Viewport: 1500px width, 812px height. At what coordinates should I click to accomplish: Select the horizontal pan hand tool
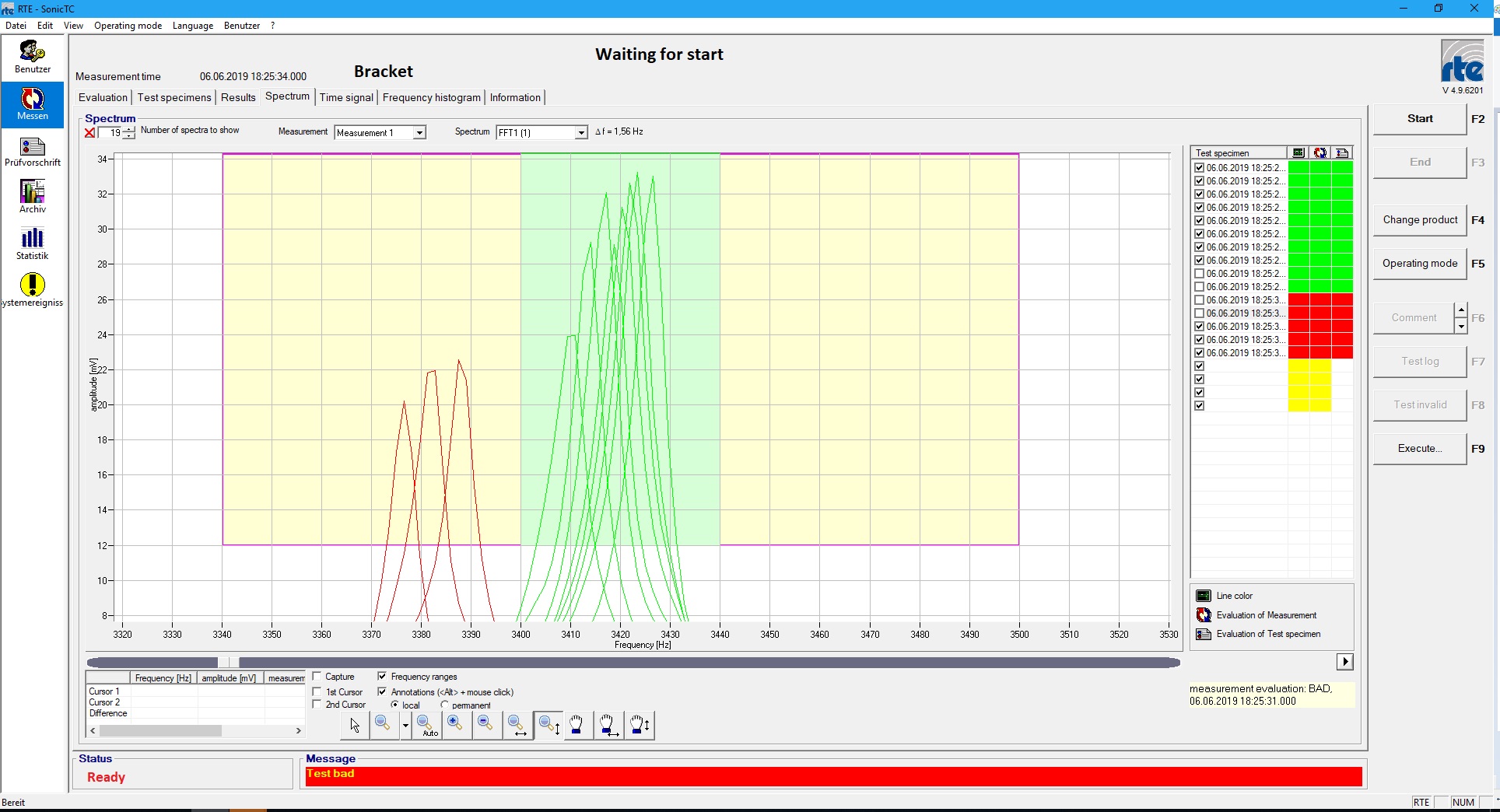[x=608, y=725]
